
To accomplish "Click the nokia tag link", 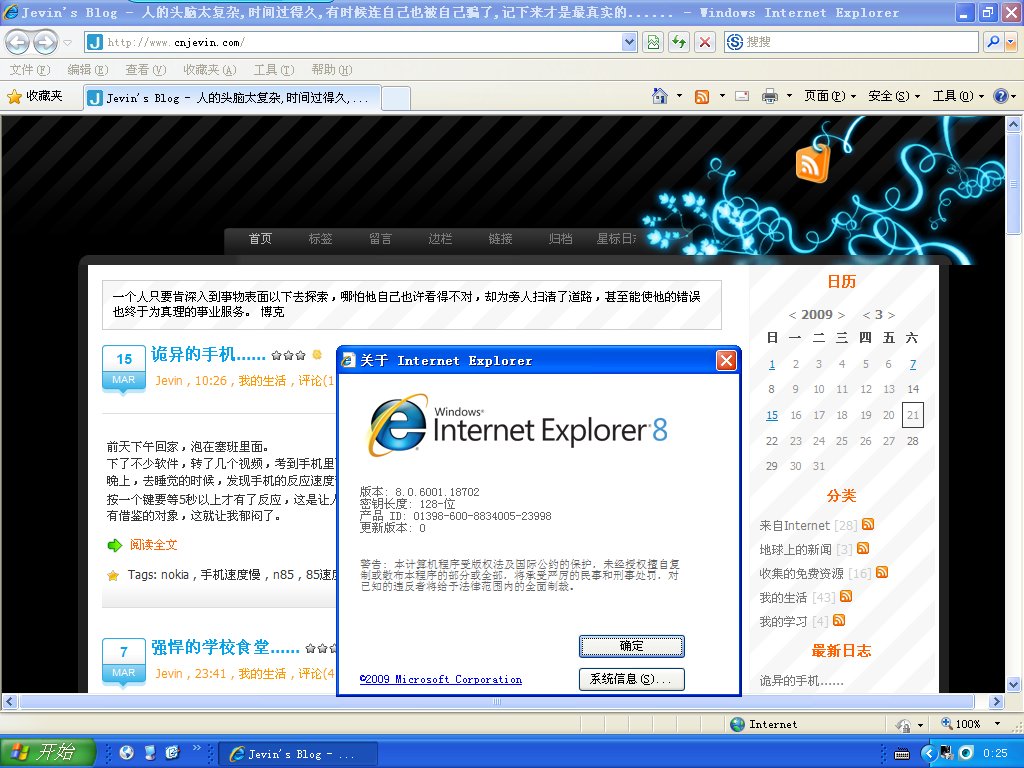I will pyautogui.click(x=175, y=575).
